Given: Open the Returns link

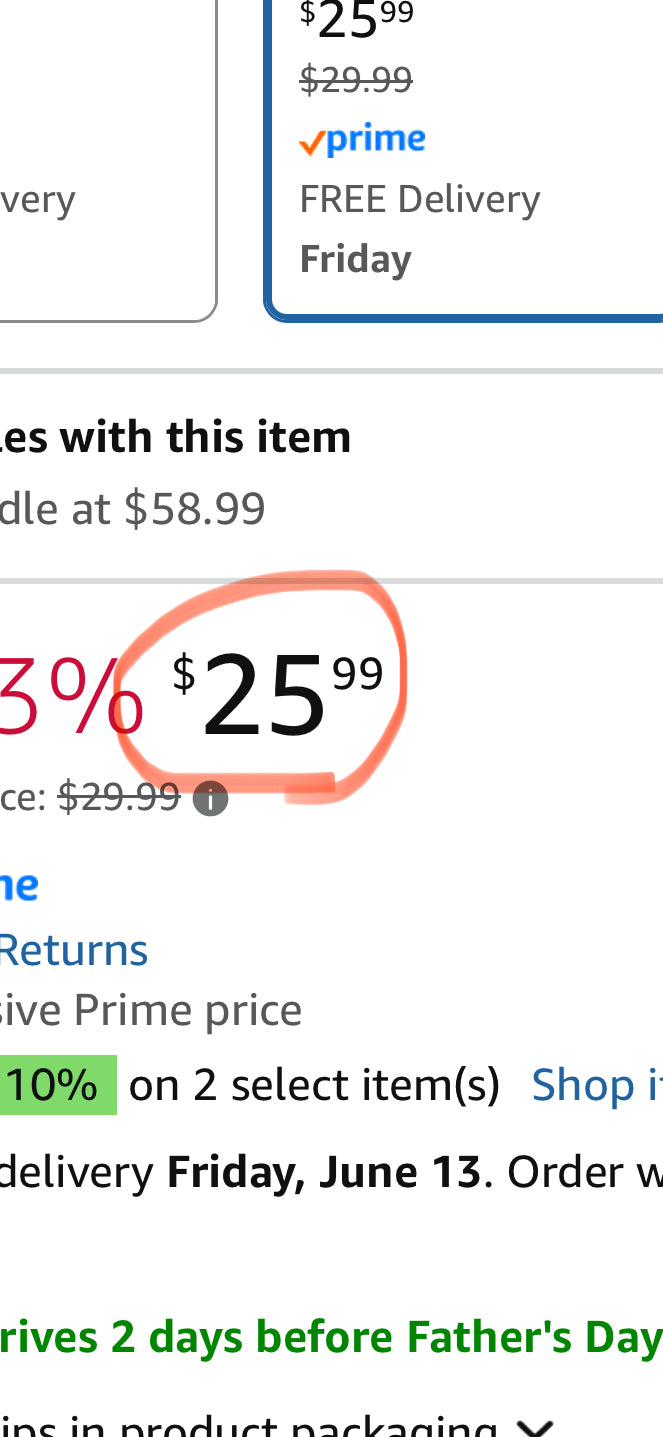Looking at the screenshot, I should click(x=73, y=950).
